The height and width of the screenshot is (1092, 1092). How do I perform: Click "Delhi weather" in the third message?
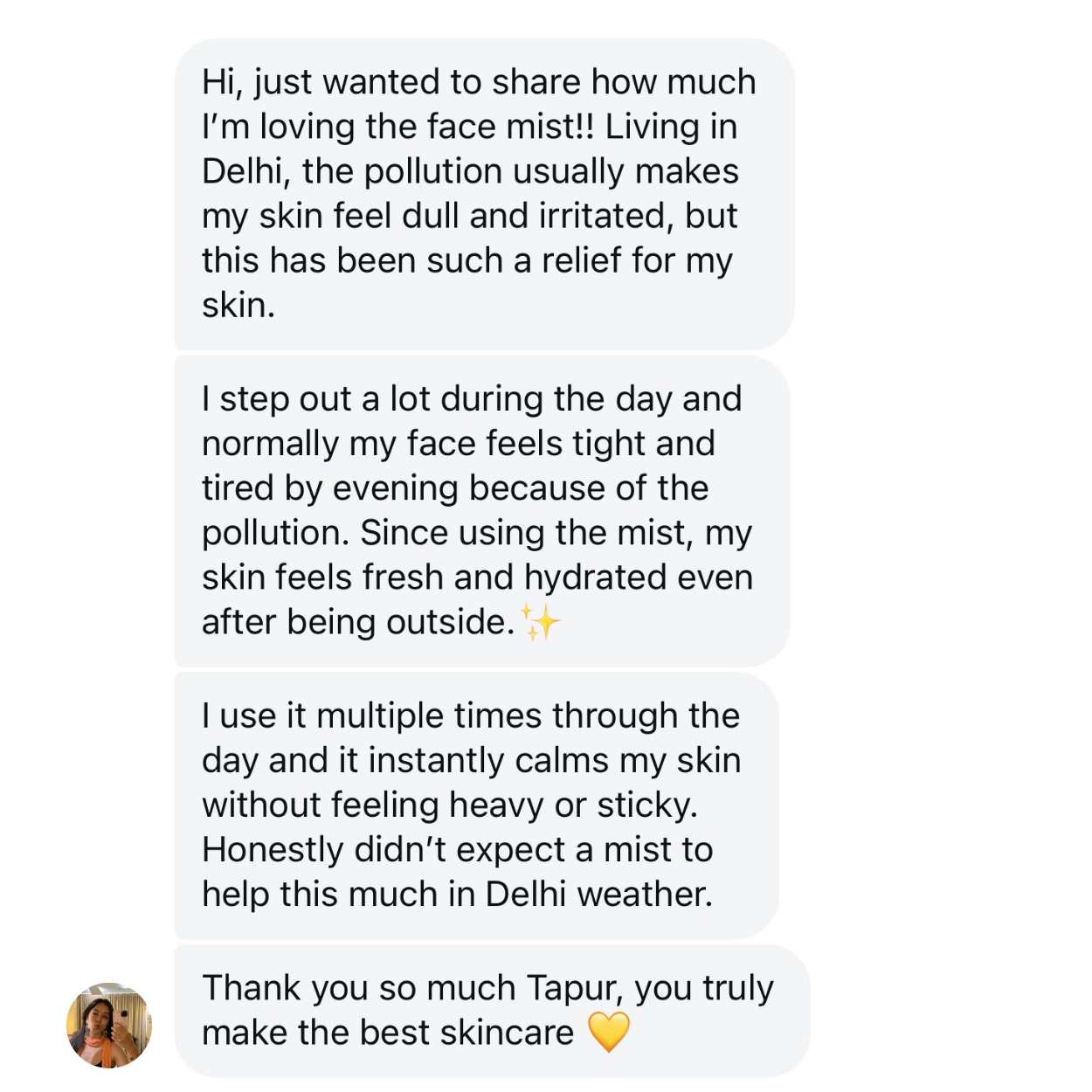598,894
